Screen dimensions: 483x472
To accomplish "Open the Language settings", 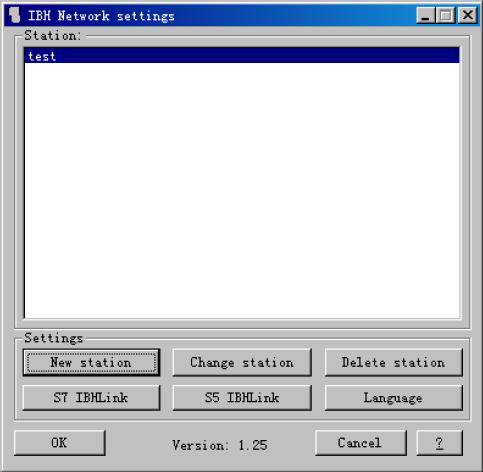I will 394,397.
